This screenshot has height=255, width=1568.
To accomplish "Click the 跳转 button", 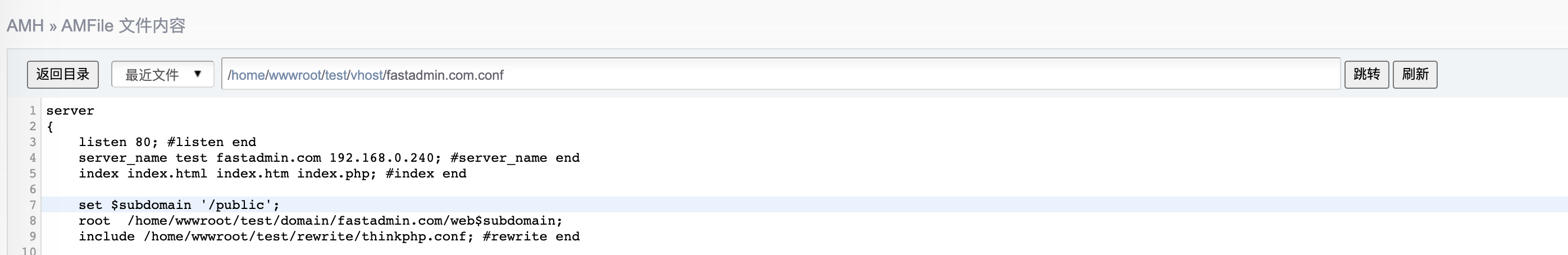I will click(1366, 74).
